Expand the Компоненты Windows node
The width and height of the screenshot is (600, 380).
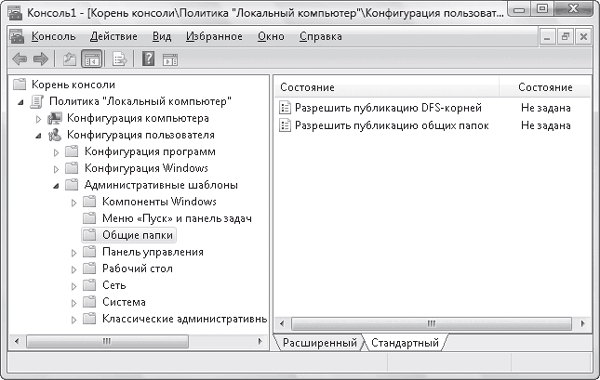74,202
